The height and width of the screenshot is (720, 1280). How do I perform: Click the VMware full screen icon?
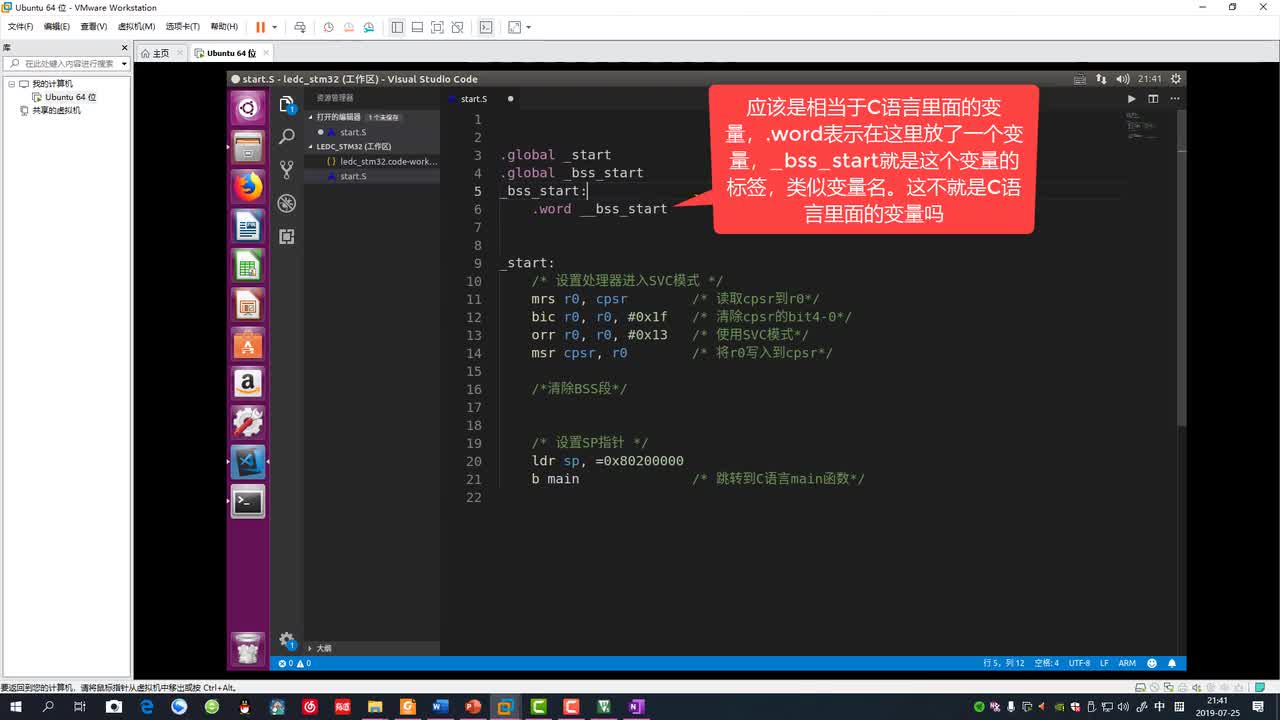tap(437, 27)
